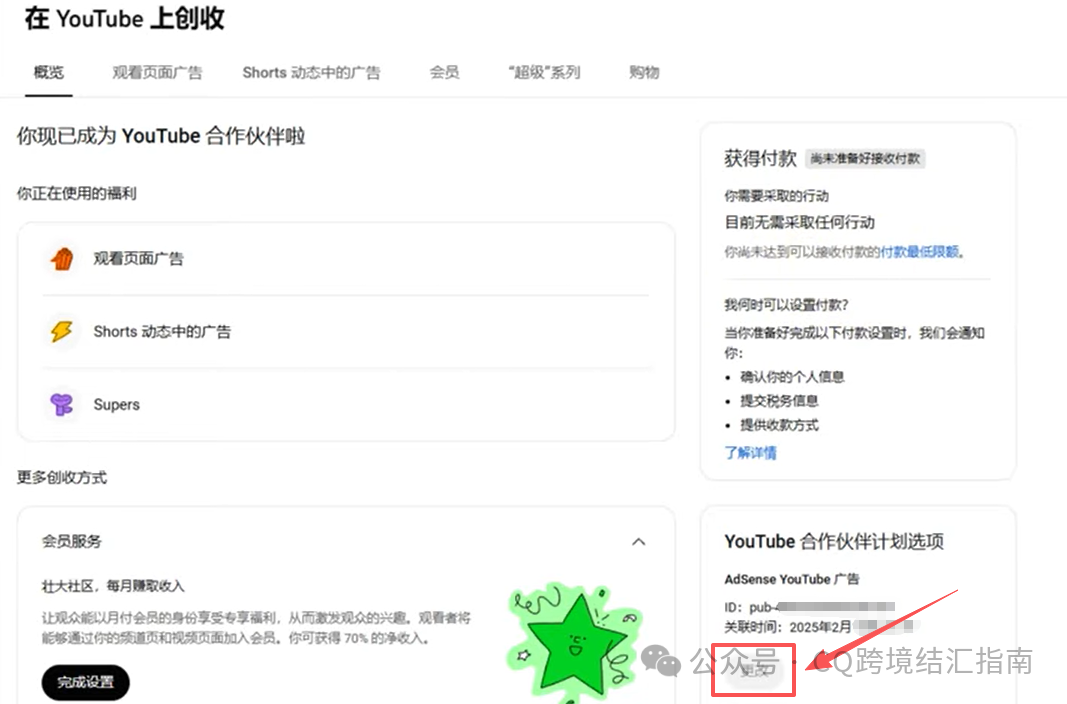Image resolution: width=1067 pixels, height=704 pixels.
Task: Switch to the Shorts 动态中的广告 tab
Action: 311,72
